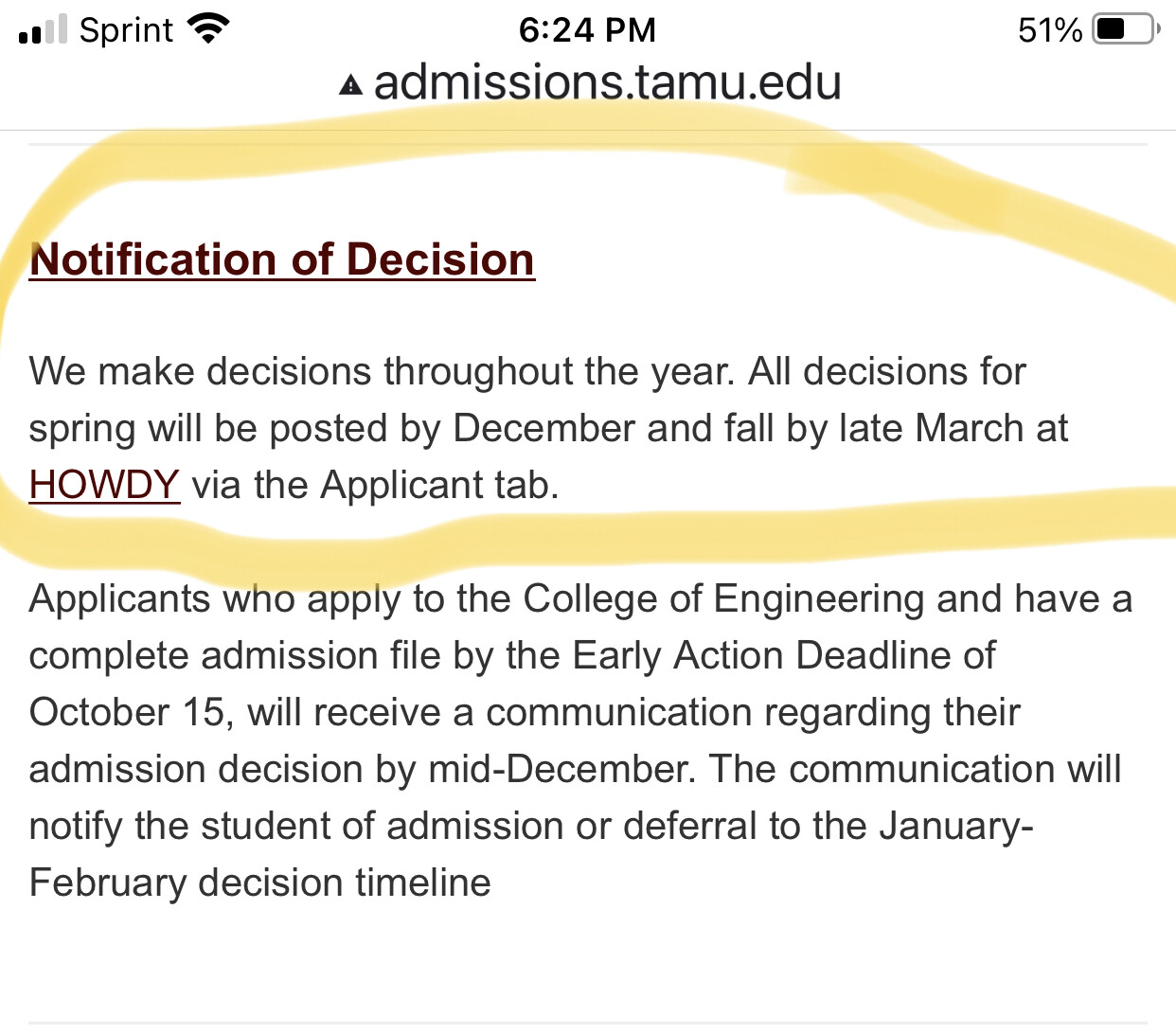Tap the battery icon in status bar
This screenshot has height=1034, width=1176.
pos(1125,29)
